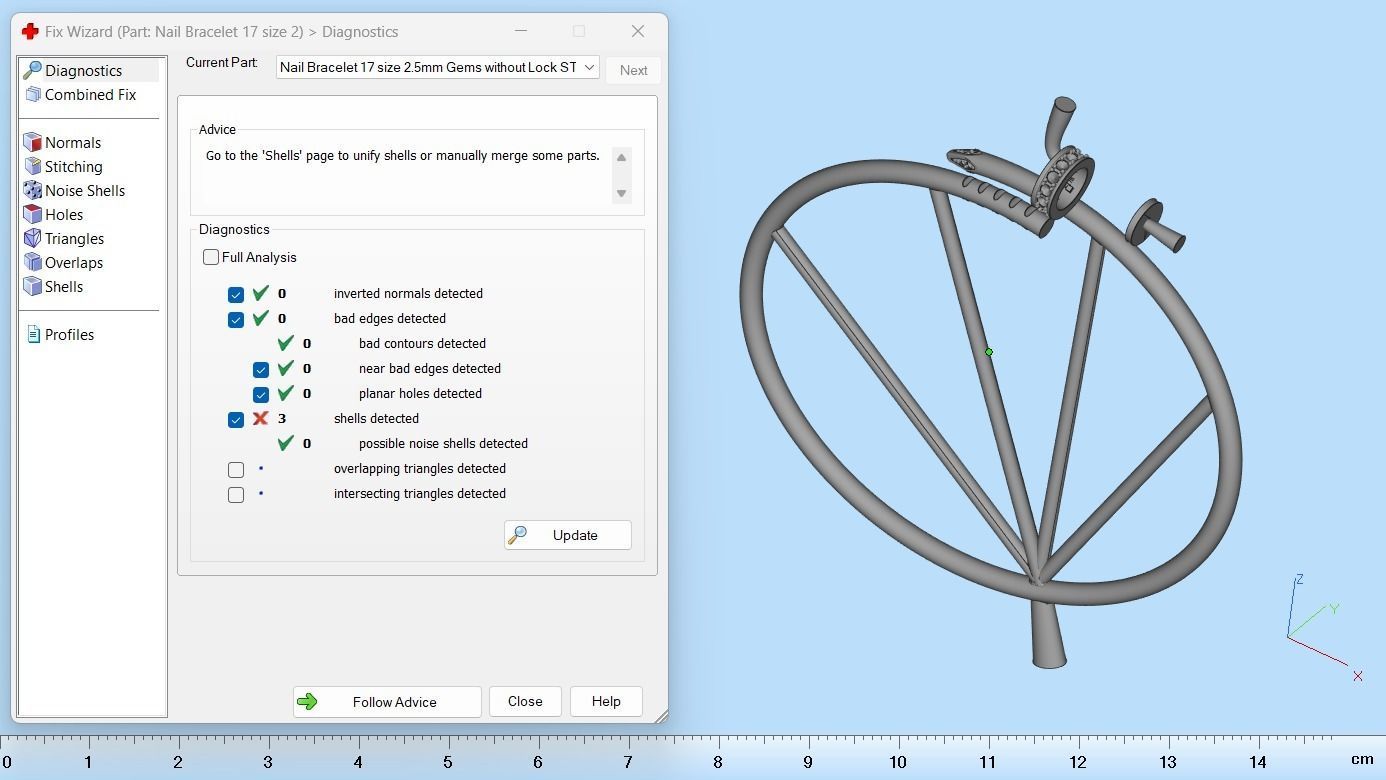
Task: Switch to the Triangles page
Action: (x=74, y=238)
